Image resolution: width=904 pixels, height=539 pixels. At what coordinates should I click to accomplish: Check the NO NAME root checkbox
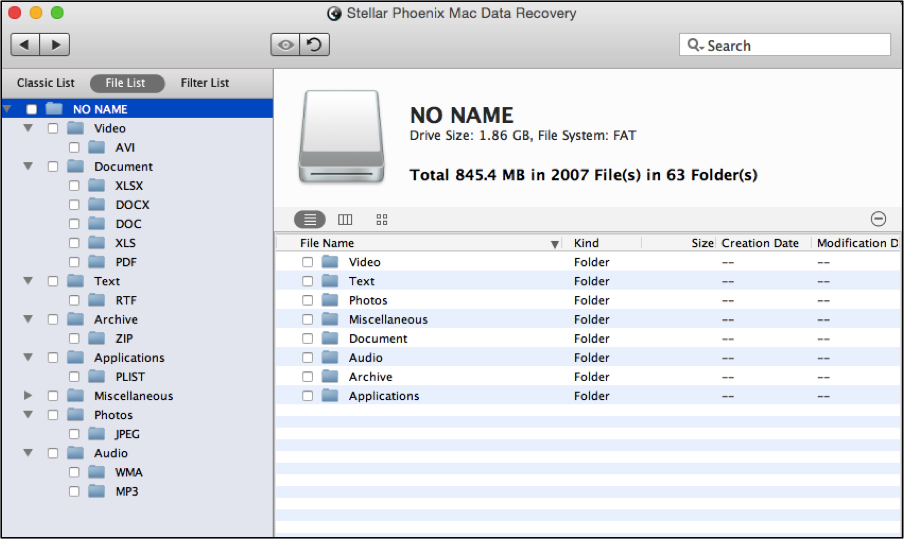pyautogui.click(x=32, y=109)
